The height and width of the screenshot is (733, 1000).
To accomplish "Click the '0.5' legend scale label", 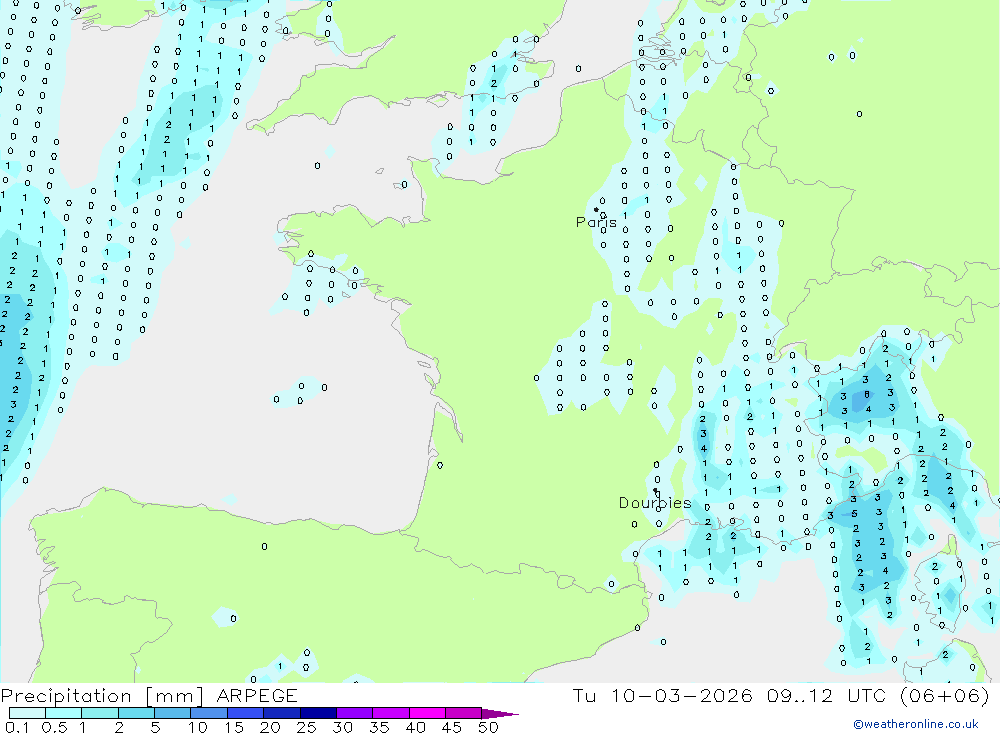I will pos(54,727).
